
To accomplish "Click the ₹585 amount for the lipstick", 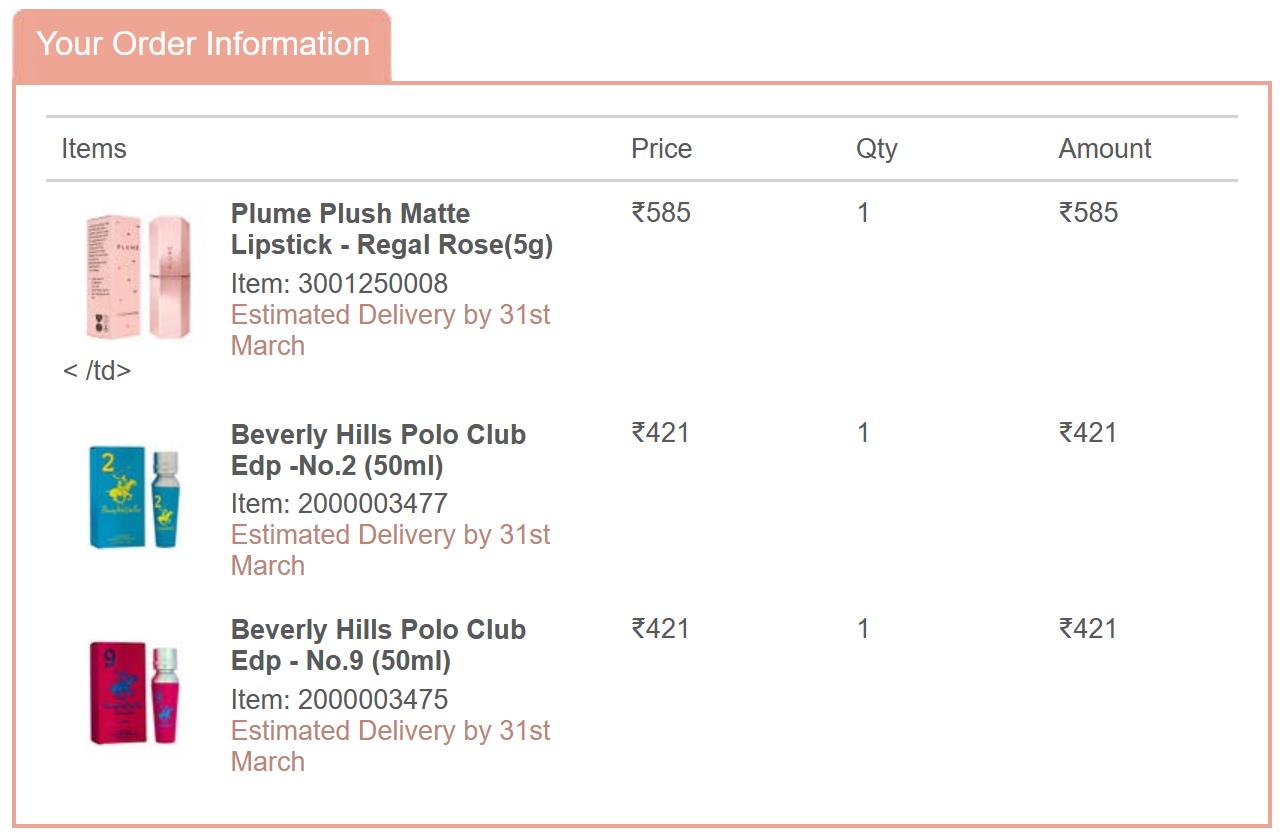I will coord(1088,212).
